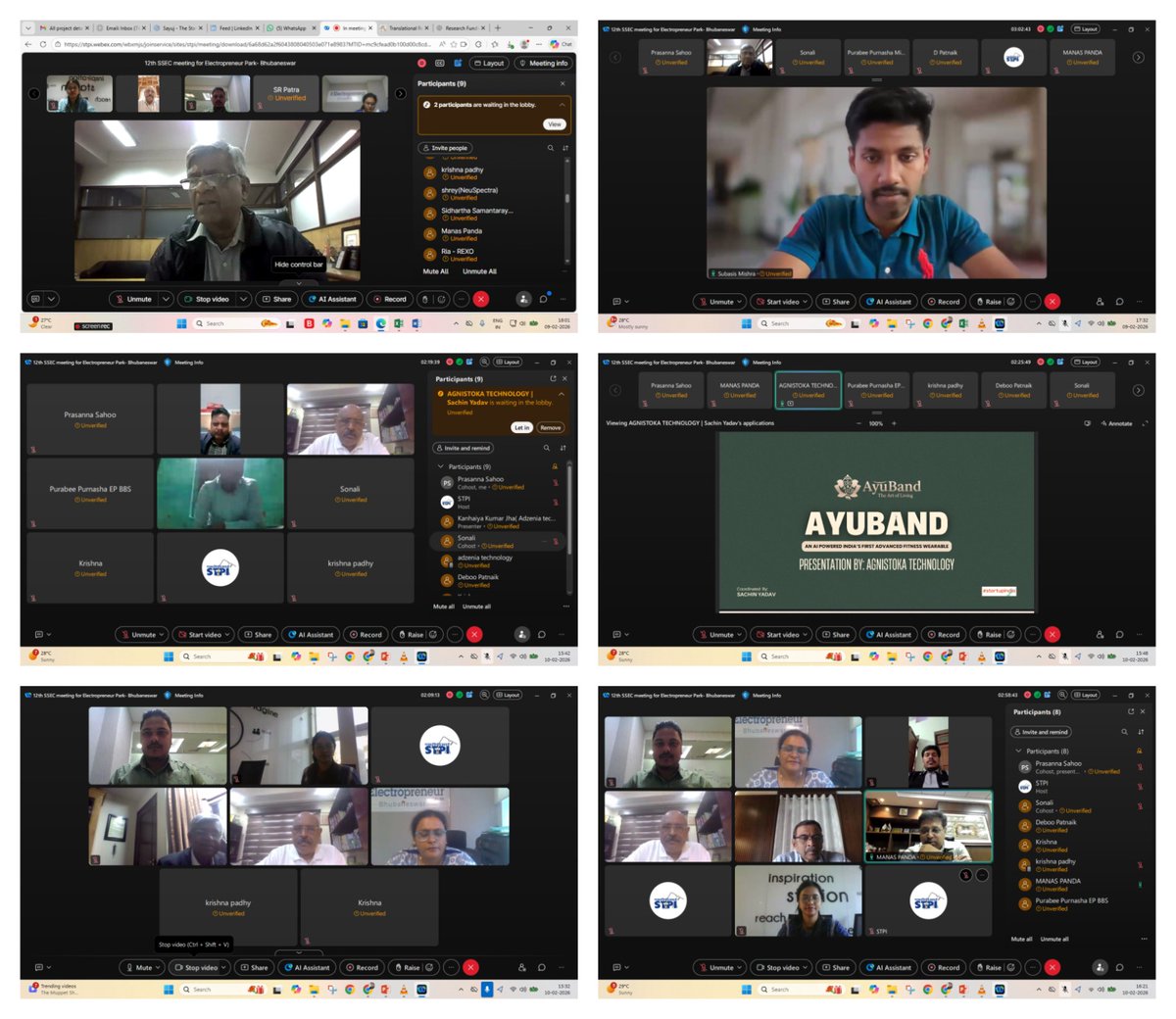This screenshot has height=1019, width=1176.
Task: Click Mute all in the Participants (8) panel
Action: 1021,939
